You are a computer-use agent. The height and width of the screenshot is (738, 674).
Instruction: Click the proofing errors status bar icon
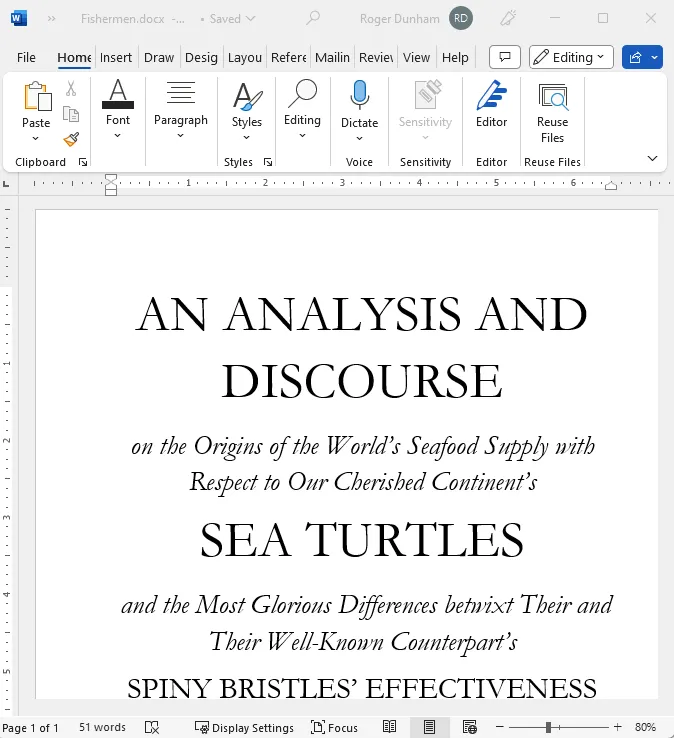[152, 727]
